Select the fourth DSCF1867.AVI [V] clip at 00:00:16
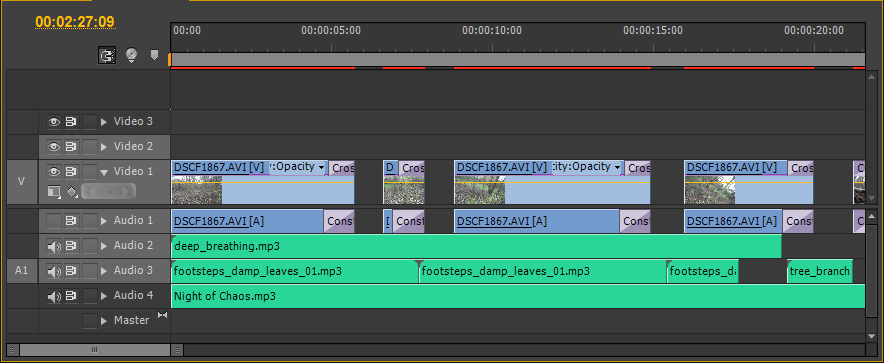This screenshot has height=363, width=884. 749,183
